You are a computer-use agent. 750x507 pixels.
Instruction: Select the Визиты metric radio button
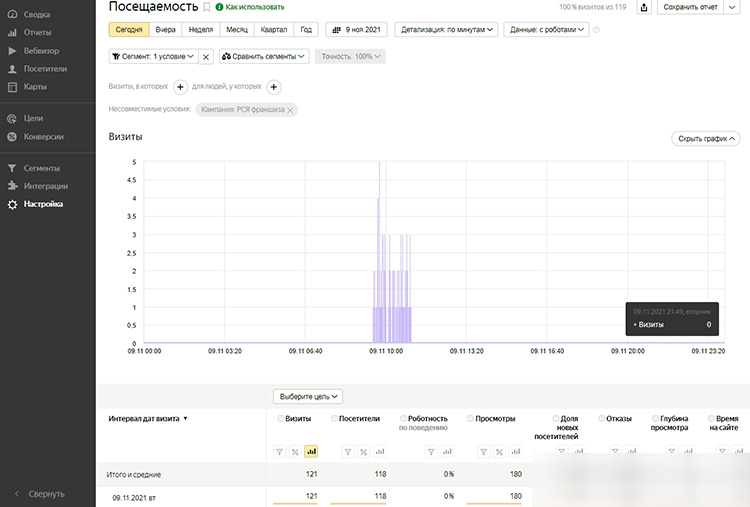[x=281, y=418]
